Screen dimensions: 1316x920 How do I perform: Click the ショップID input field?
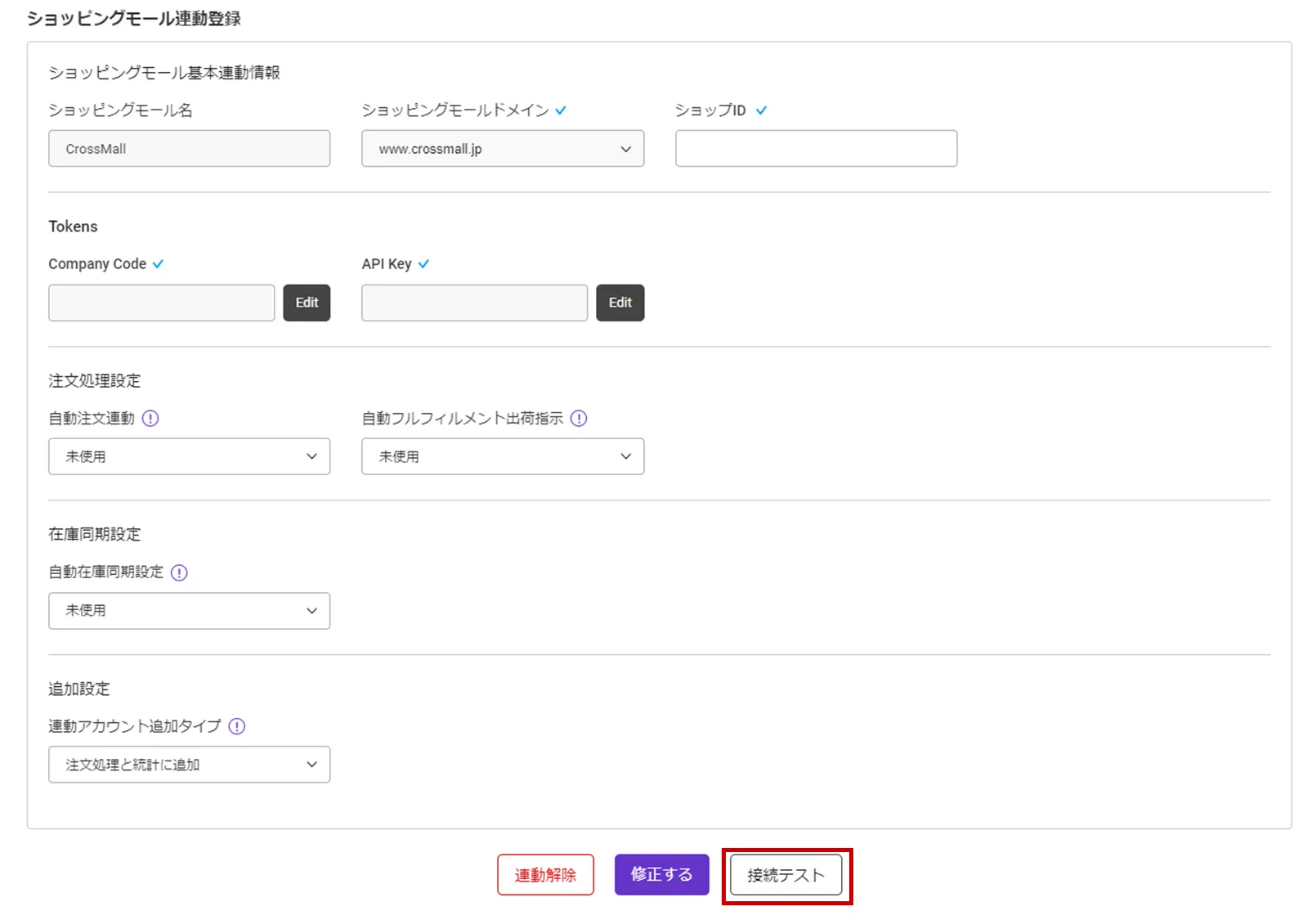click(x=816, y=149)
